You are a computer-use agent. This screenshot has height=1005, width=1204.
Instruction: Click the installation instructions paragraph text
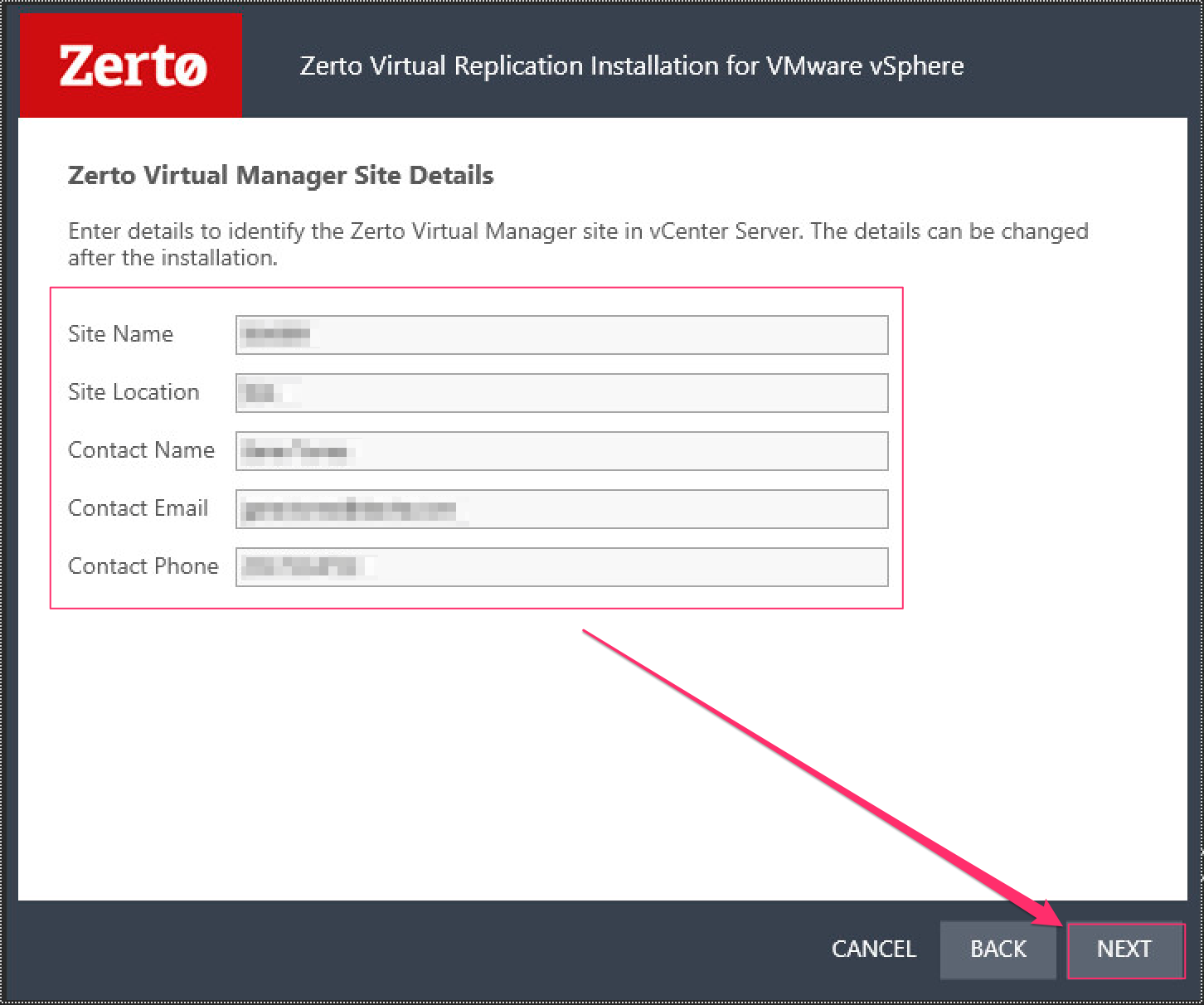(577, 244)
